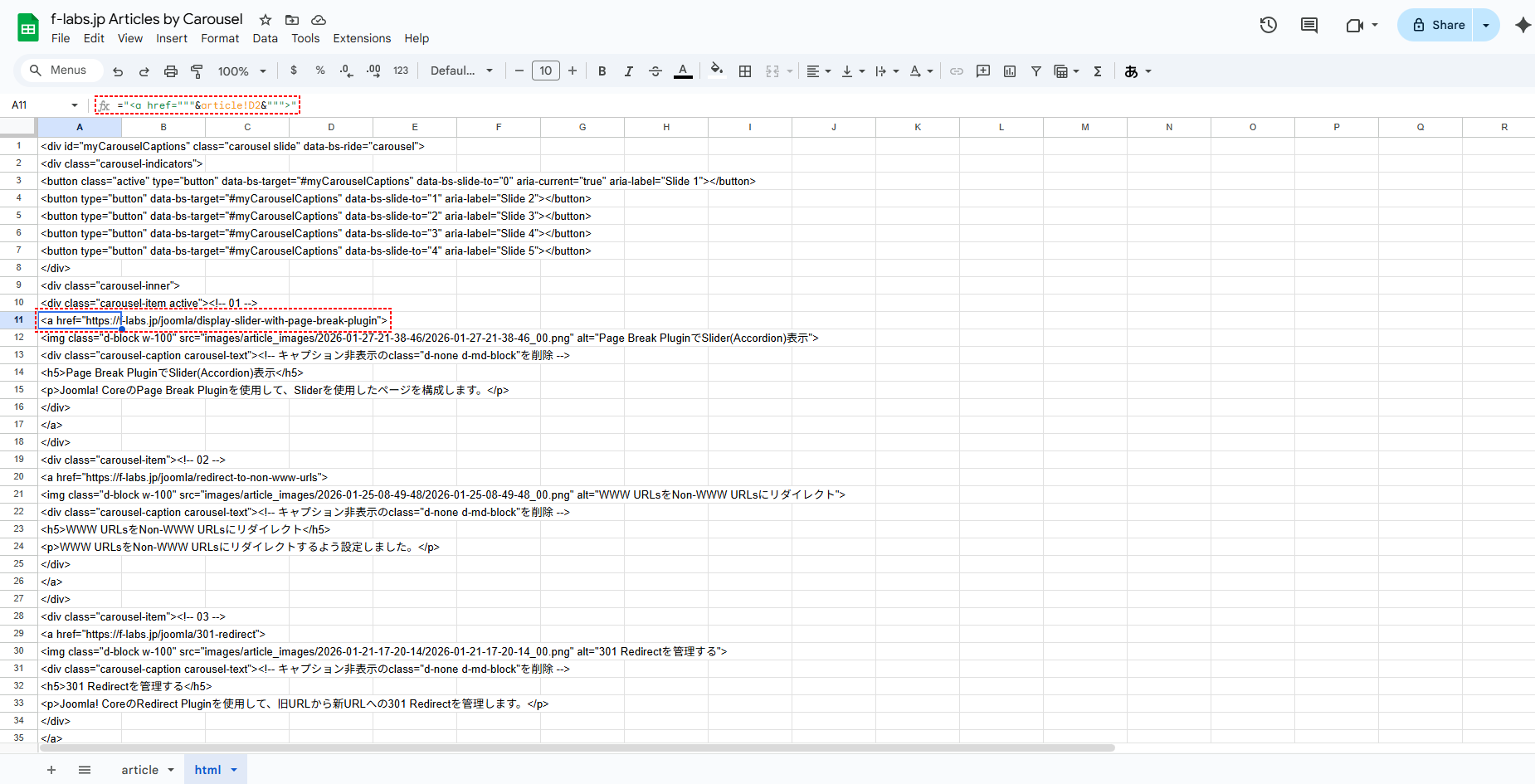Click the Undo icon in toolbar

coord(118,71)
